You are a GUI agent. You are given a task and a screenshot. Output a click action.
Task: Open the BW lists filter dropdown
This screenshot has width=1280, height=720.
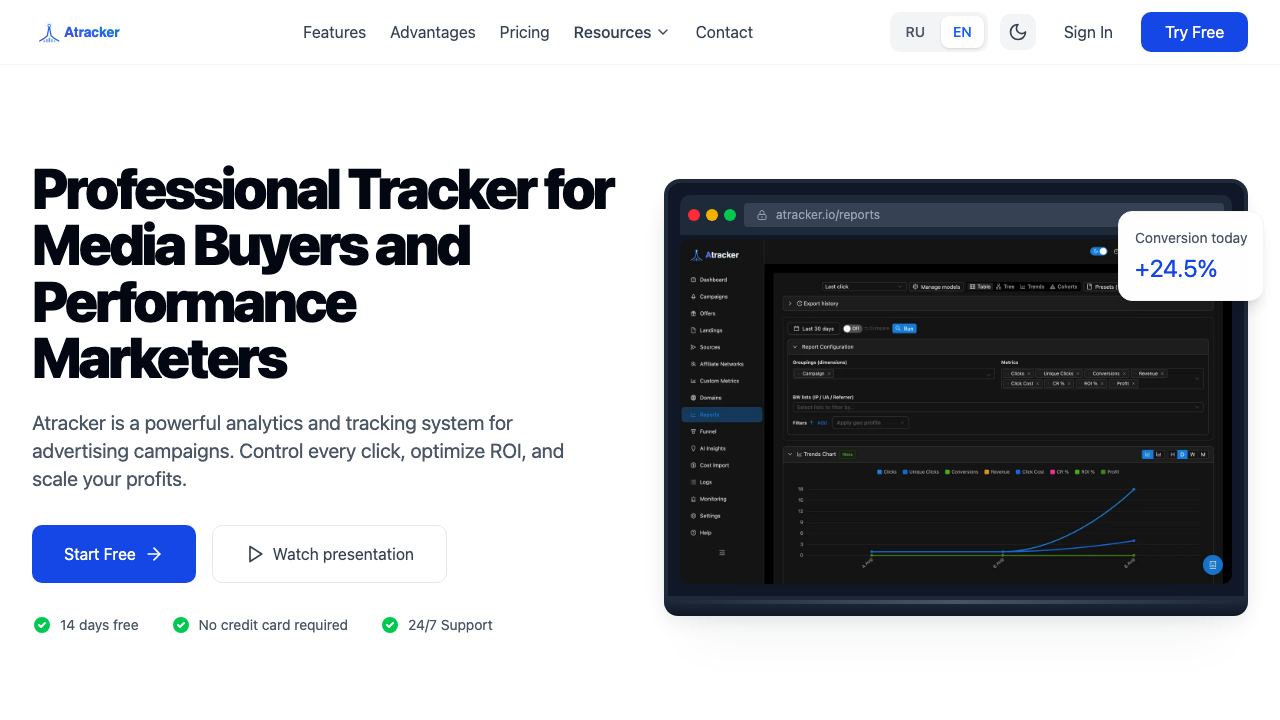(x=998, y=407)
